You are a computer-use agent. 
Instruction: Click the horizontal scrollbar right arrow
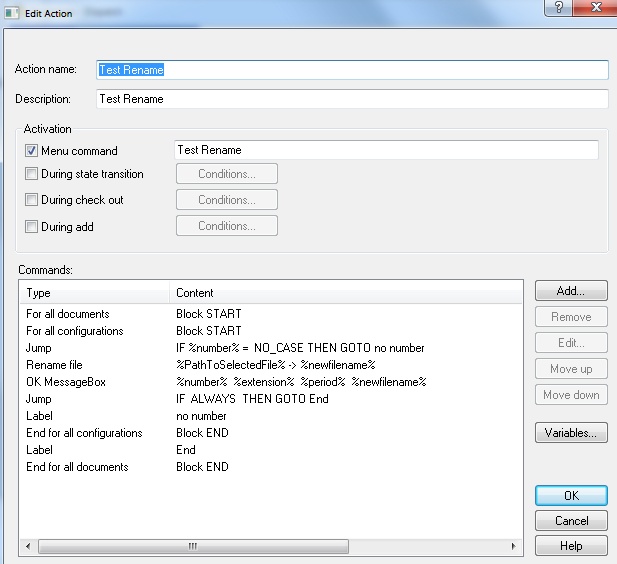[514, 546]
